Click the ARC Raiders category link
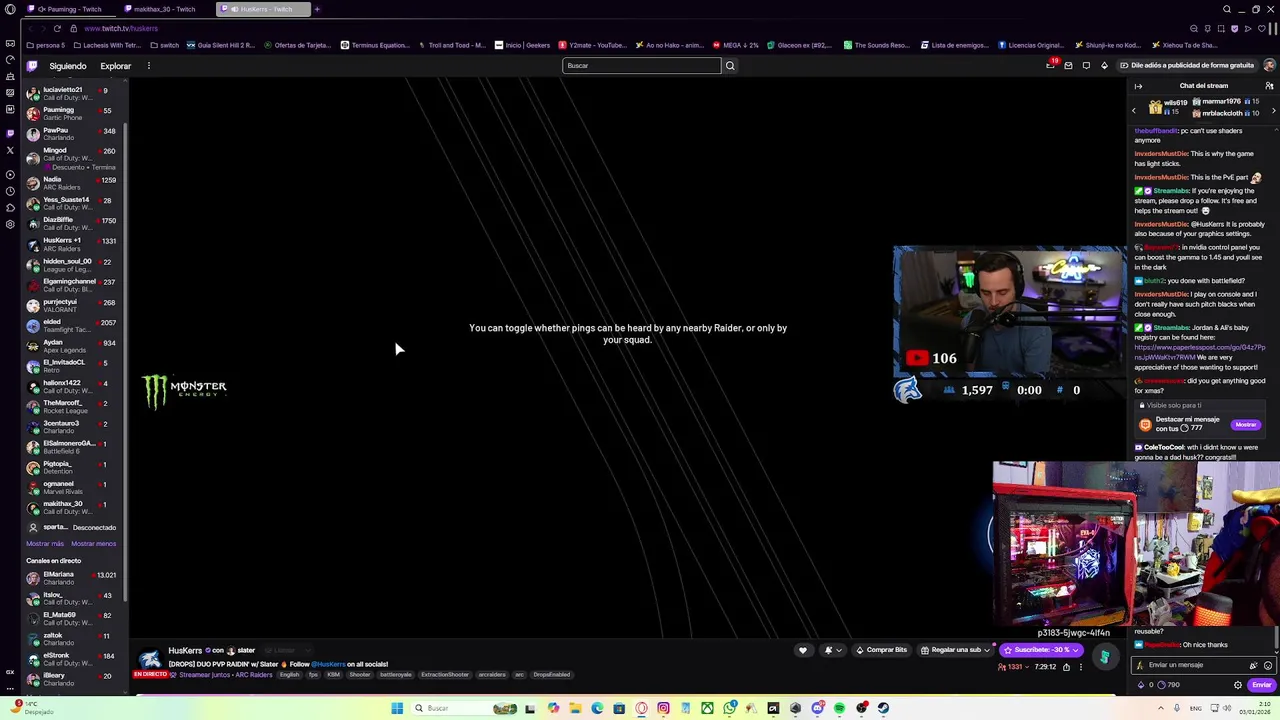 coord(253,675)
